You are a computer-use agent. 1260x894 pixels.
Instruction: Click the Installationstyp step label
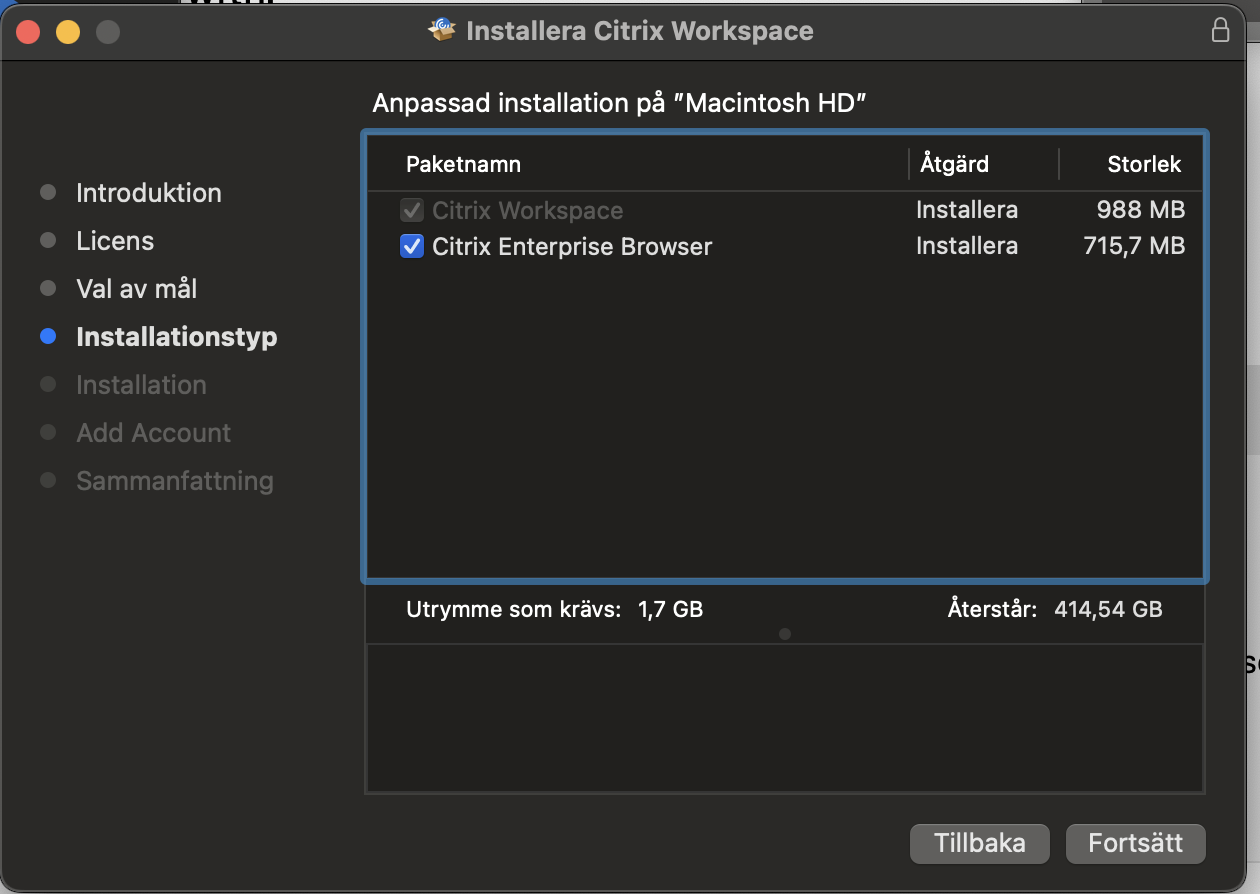tap(176, 337)
